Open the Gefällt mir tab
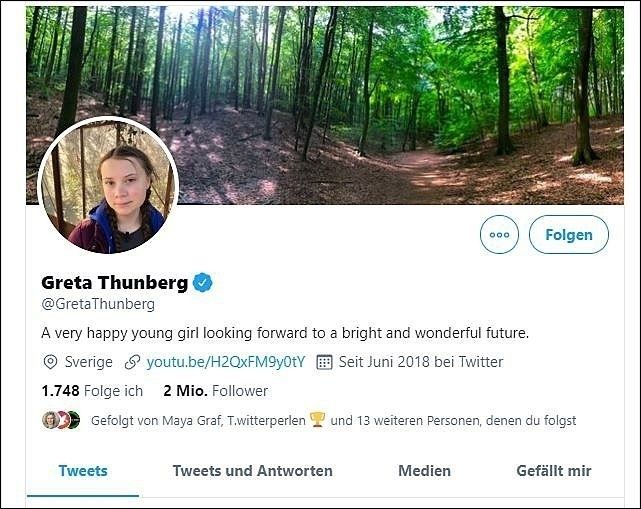 (x=553, y=470)
